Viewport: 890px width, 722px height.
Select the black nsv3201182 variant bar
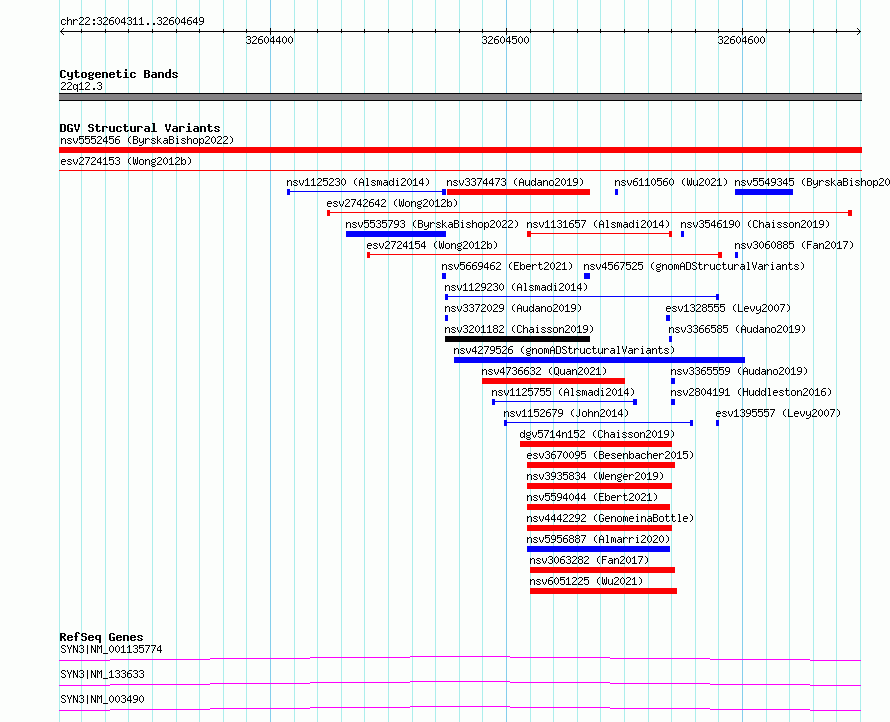(x=517, y=339)
